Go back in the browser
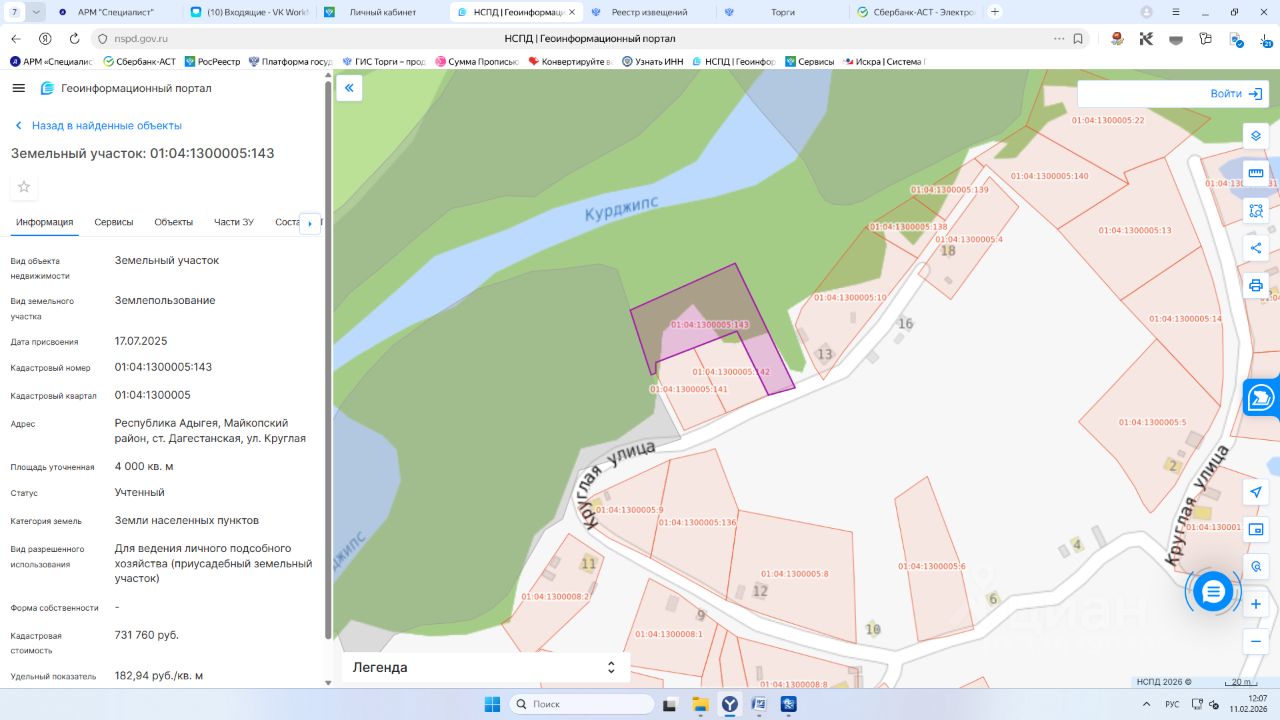 [x=16, y=38]
